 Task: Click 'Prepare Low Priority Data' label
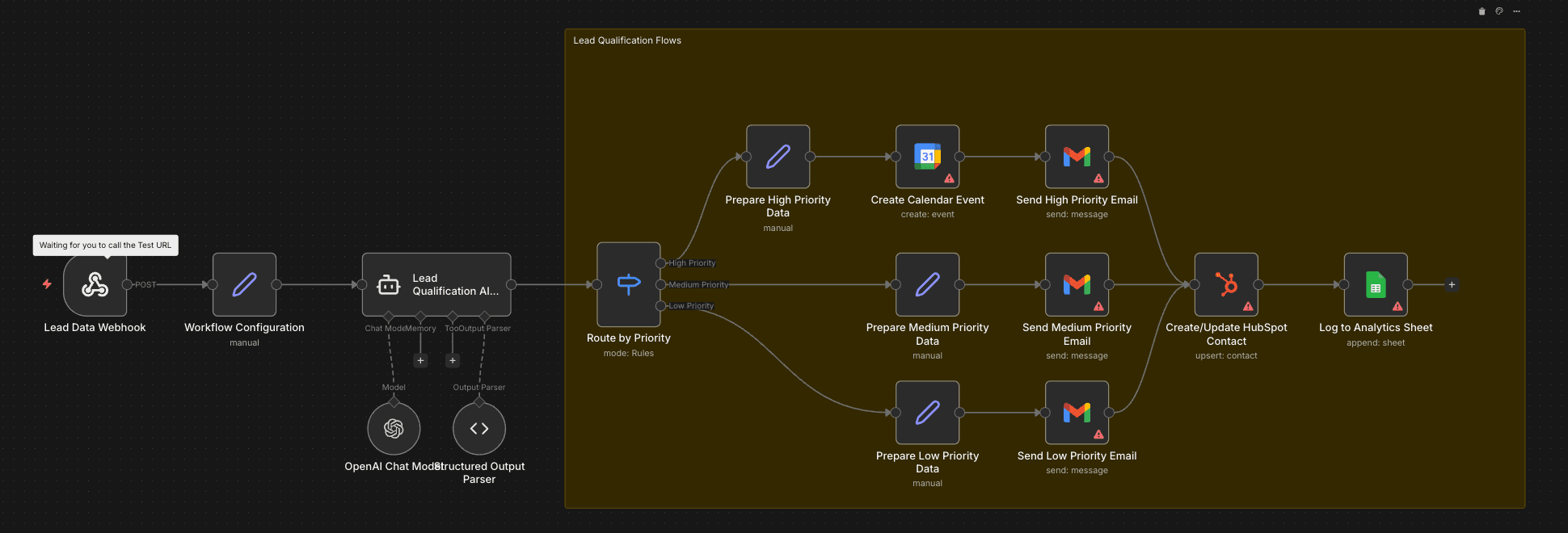(927, 462)
